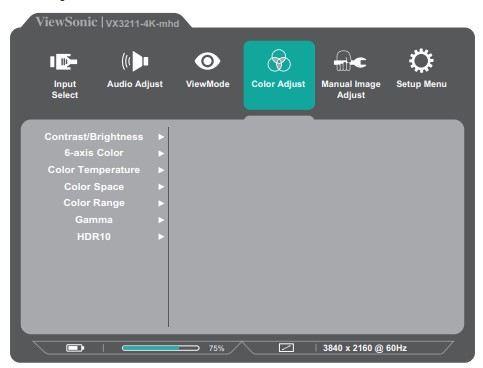
Task: Click the battery status icon
Action: [x=75, y=348]
